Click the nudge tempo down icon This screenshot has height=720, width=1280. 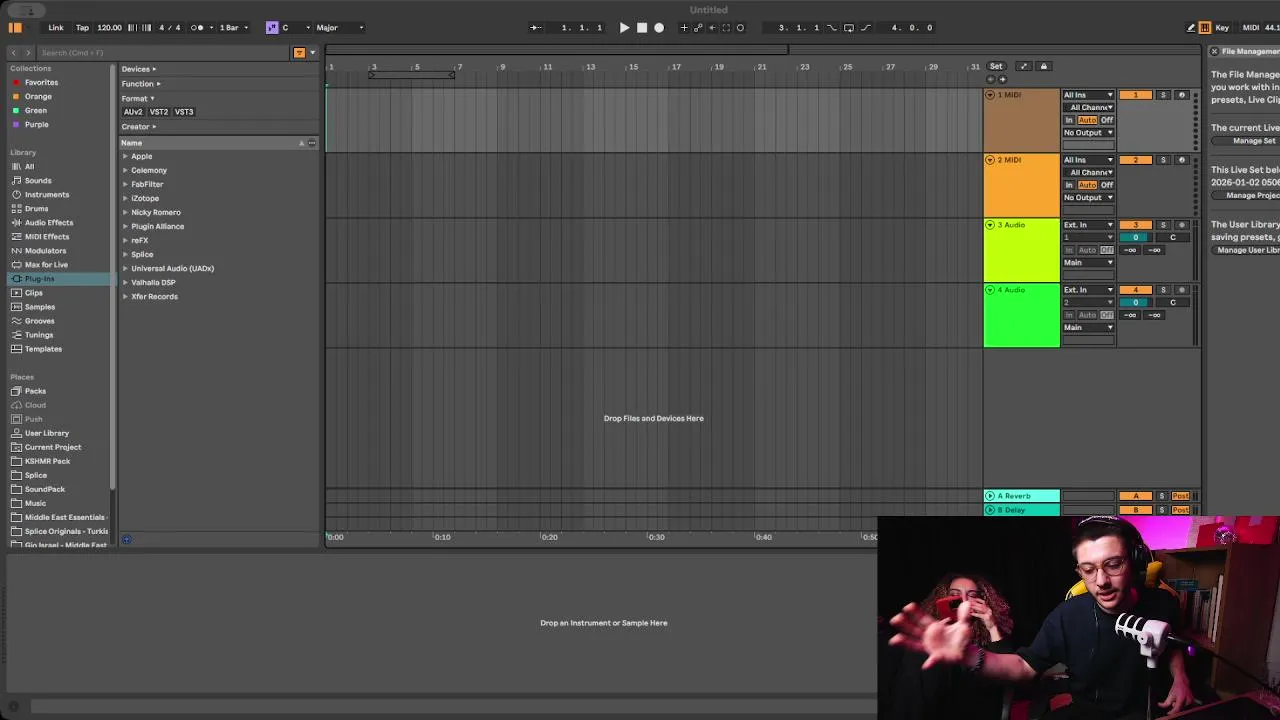tap(133, 28)
